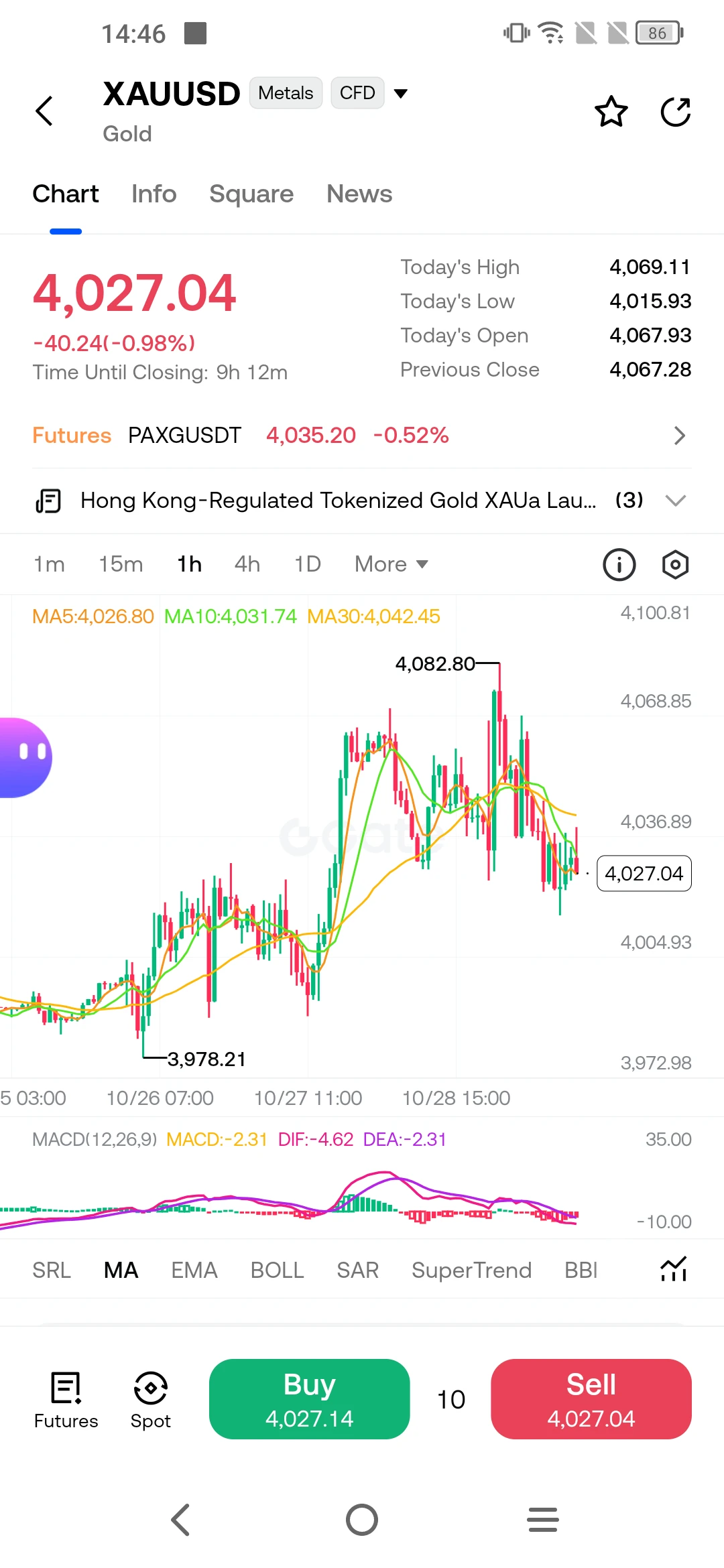Screen dimensions: 724x1568
Task: Select the MA indicator
Action: (x=121, y=1270)
